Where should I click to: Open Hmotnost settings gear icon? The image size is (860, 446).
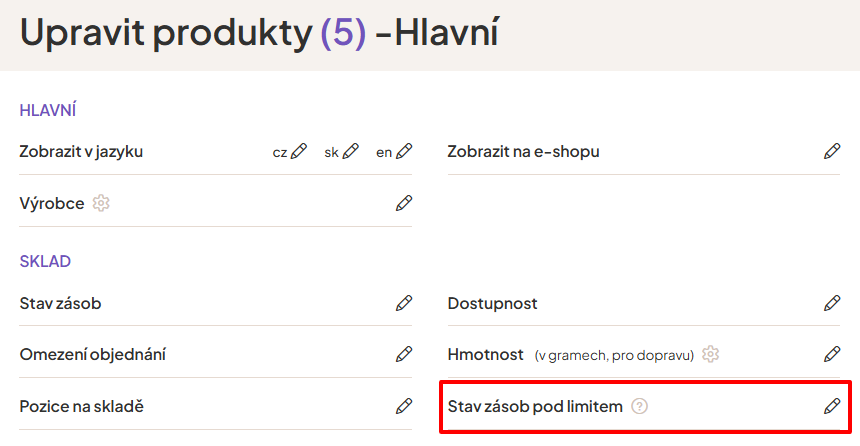[x=711, y=354]
